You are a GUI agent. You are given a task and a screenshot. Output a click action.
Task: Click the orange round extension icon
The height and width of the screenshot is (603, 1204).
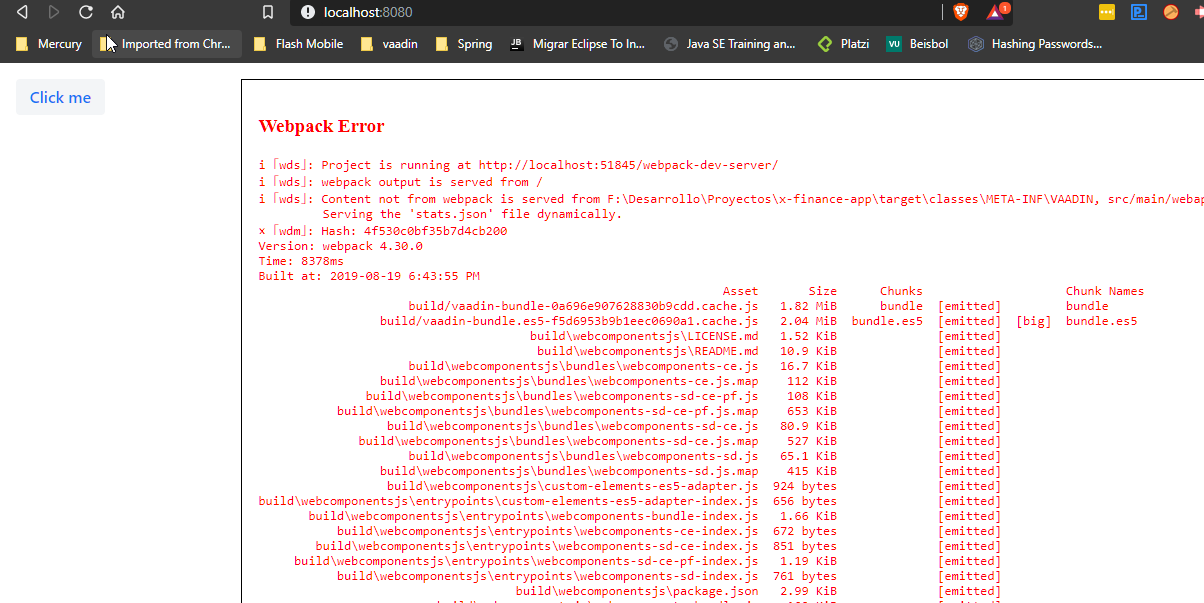pos(1171,12)
